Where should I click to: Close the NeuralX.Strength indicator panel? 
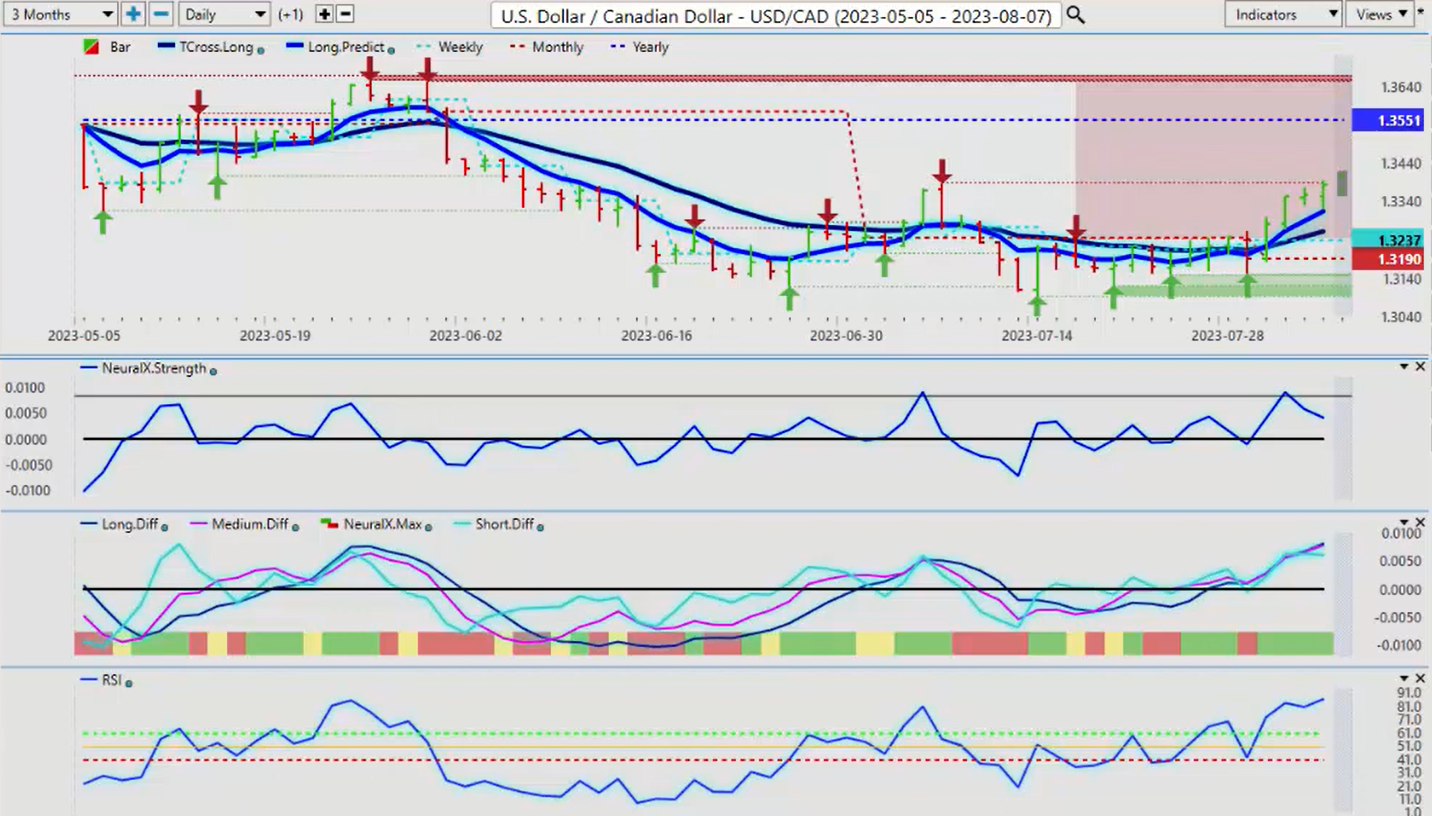[1420, 367]
